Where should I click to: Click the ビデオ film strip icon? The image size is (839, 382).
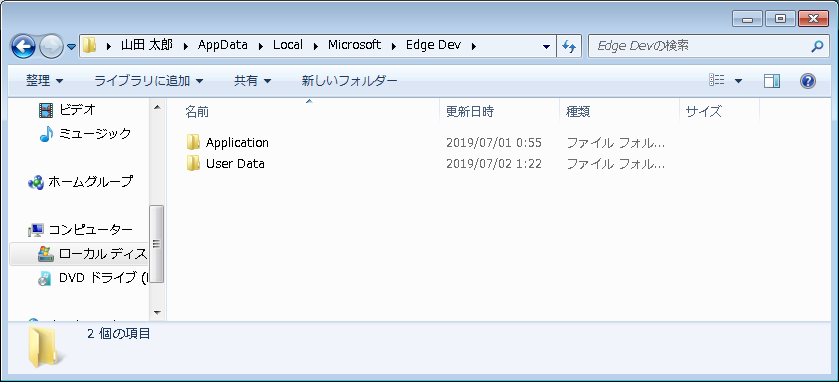[x=47, y=110]
